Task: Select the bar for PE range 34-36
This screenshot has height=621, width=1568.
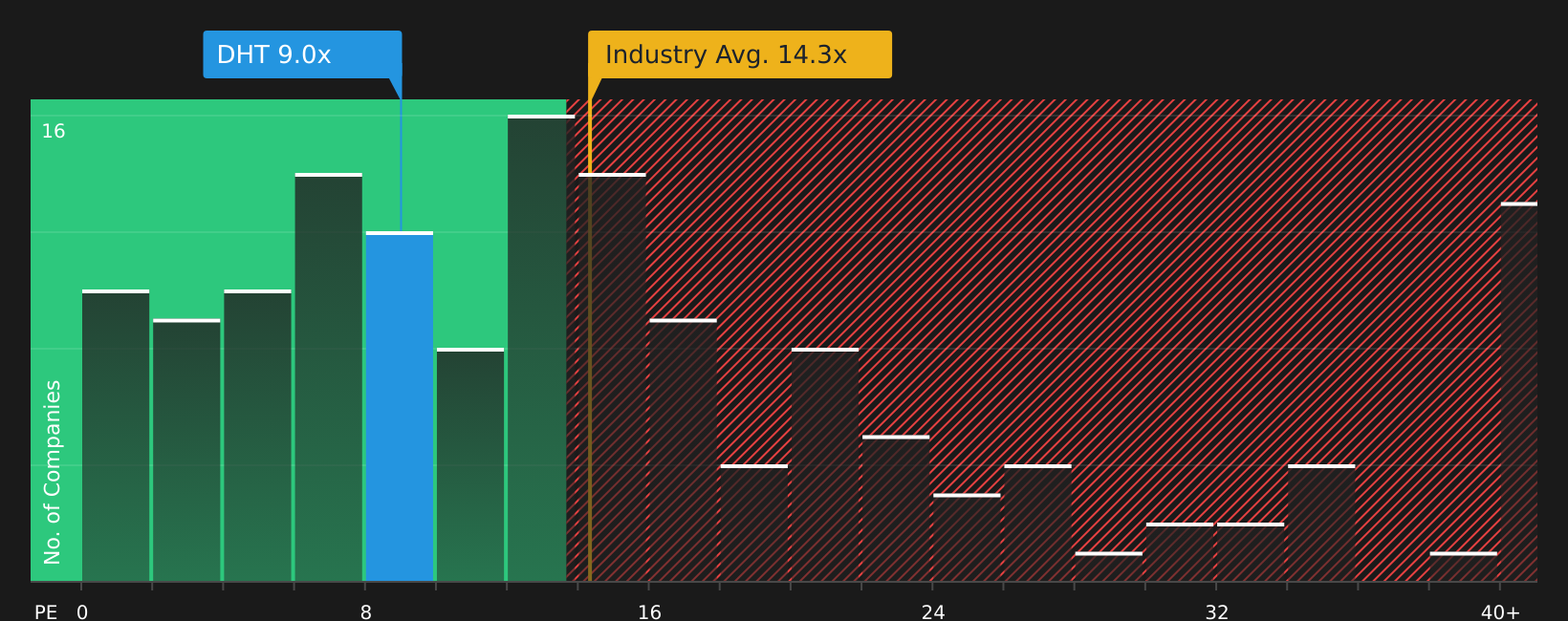Action: pos(1321,523)
